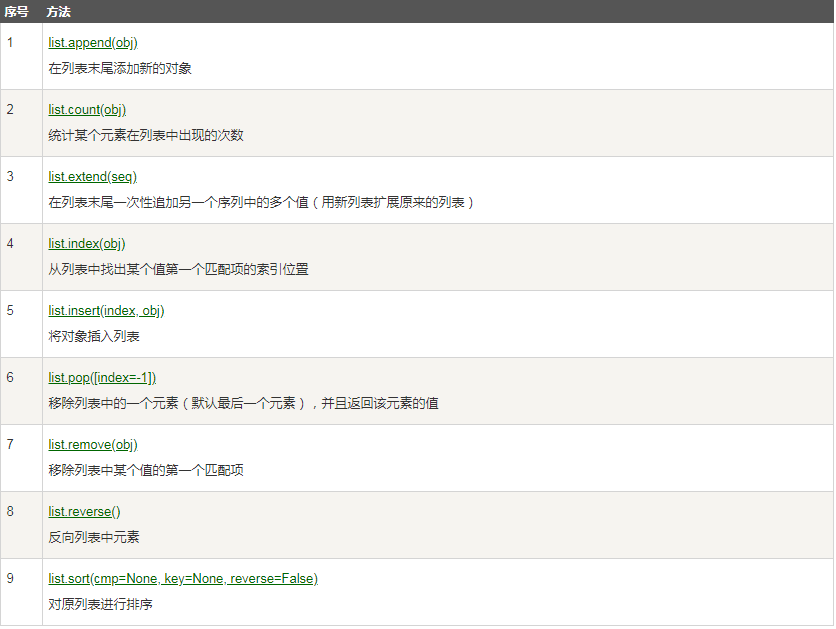
Task: Follow the list.remove(obj) link
Action: [x=93, y=445]
